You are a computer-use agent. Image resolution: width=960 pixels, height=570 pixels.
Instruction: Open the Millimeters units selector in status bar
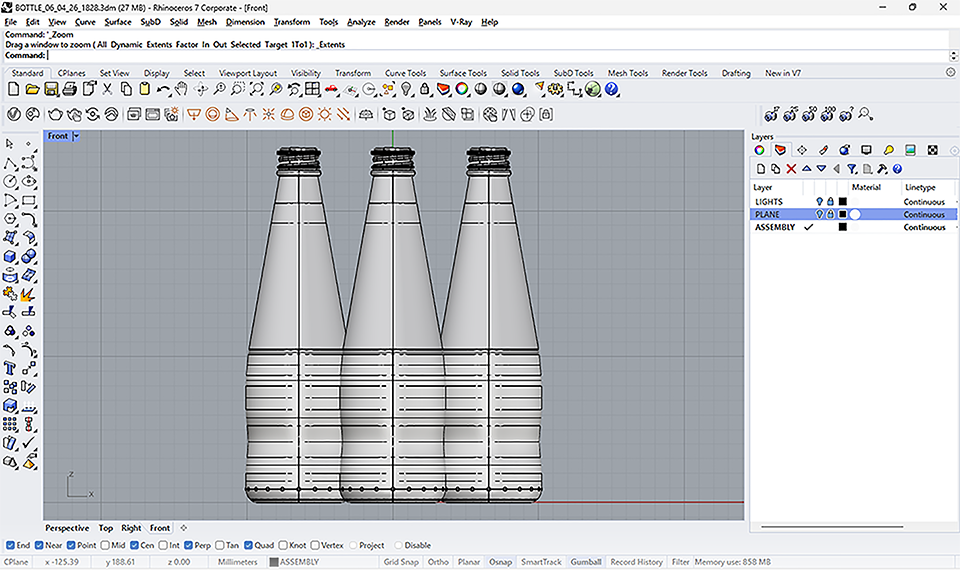237,562
